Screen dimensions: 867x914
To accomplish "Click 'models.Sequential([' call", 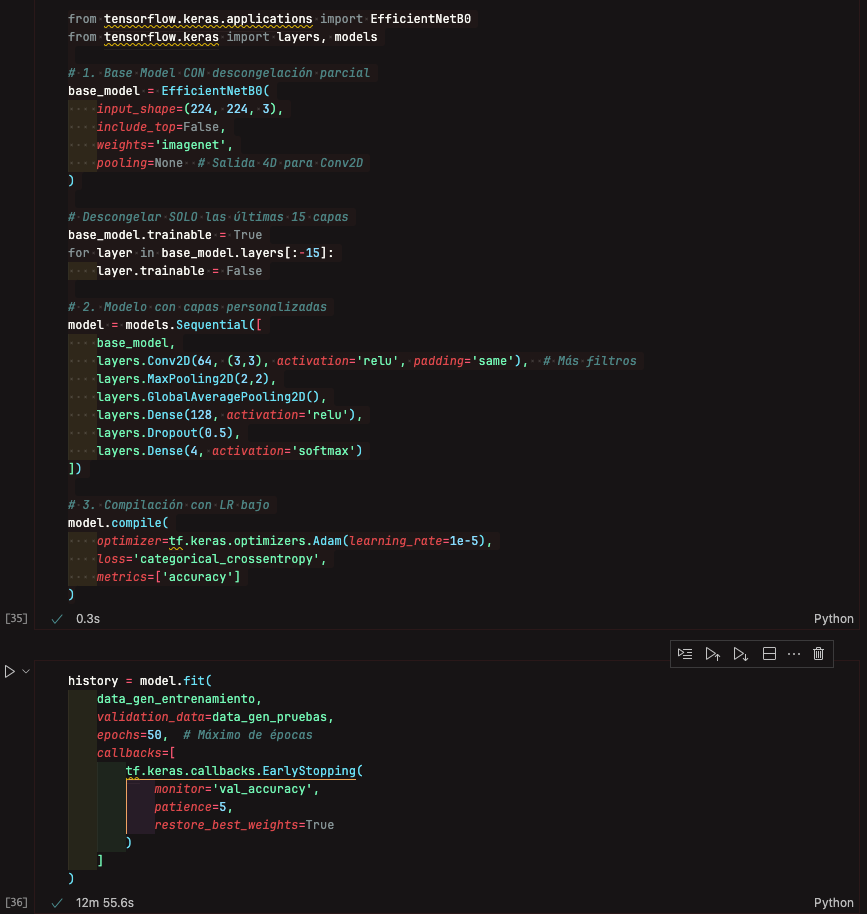I will tap(194, 325).
